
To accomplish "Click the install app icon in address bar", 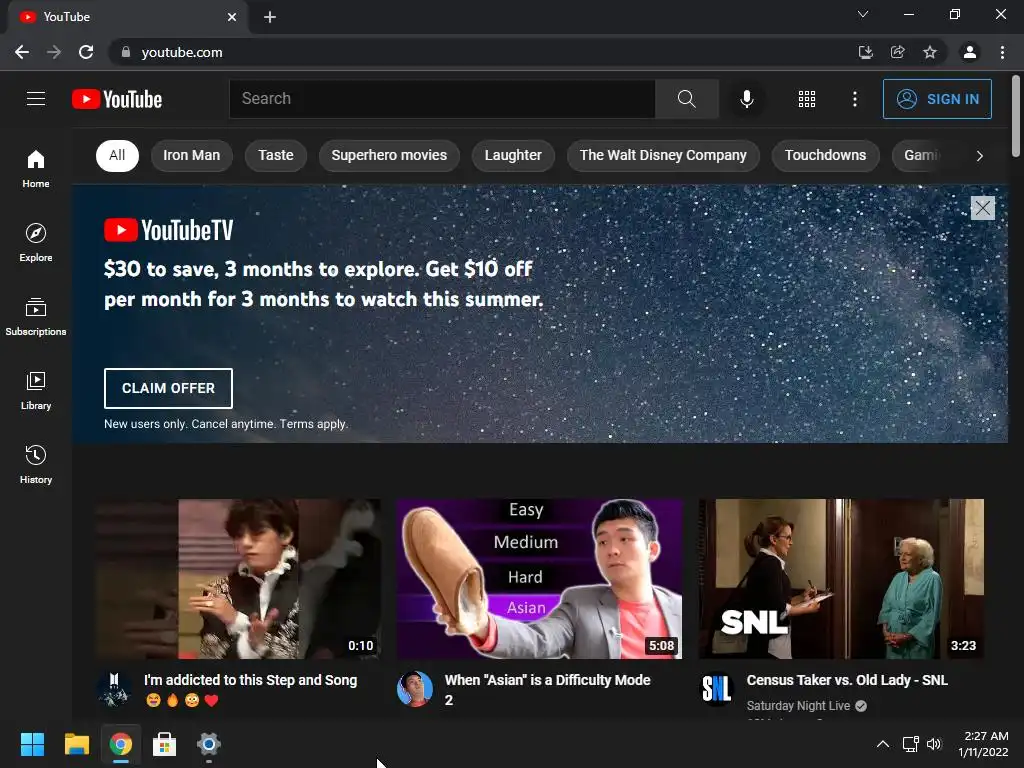I will coord(865,52).
